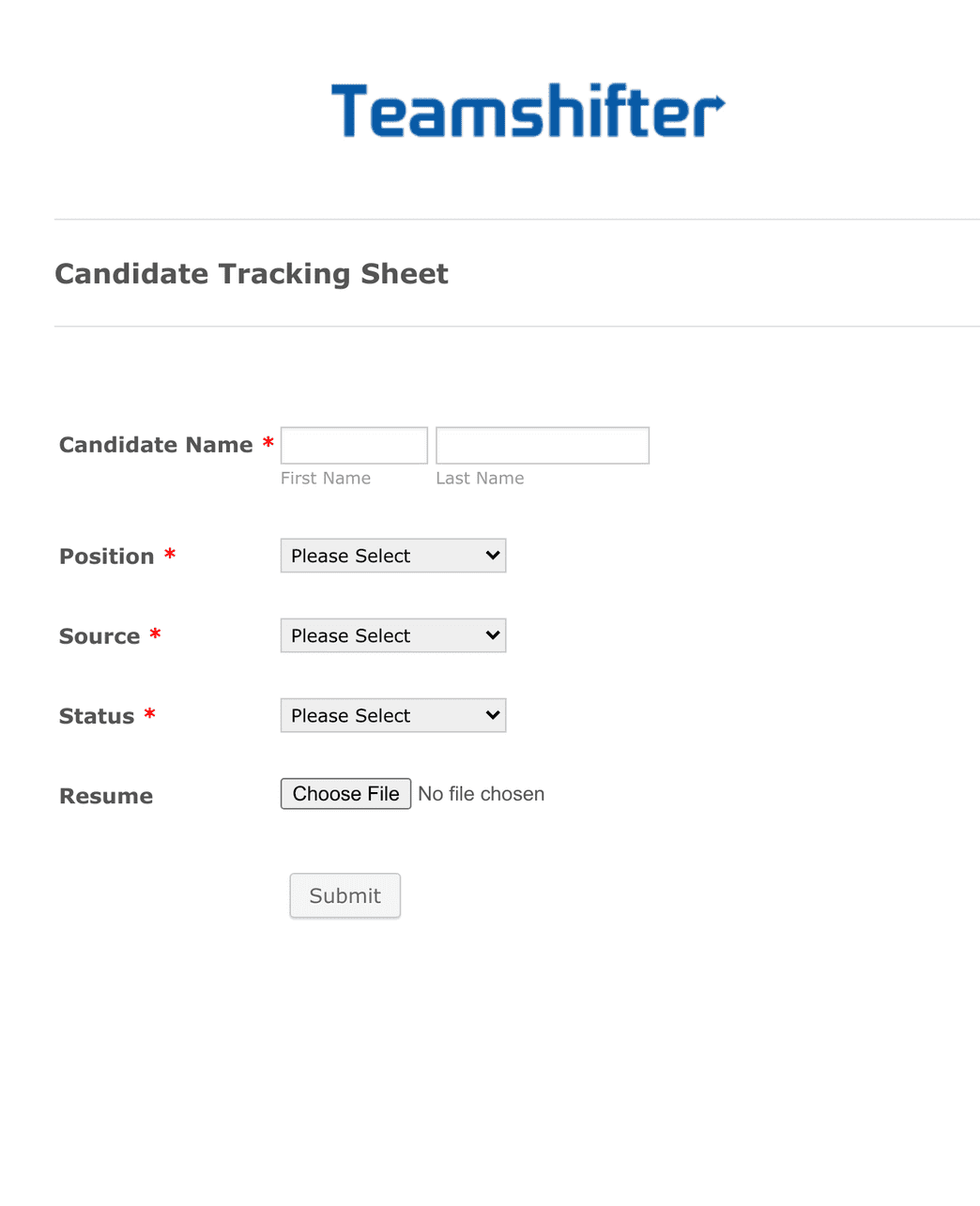Open the Position dropdown
Image resolution: width=980 pixels, height=1206 pixels.
click(392, 556)
